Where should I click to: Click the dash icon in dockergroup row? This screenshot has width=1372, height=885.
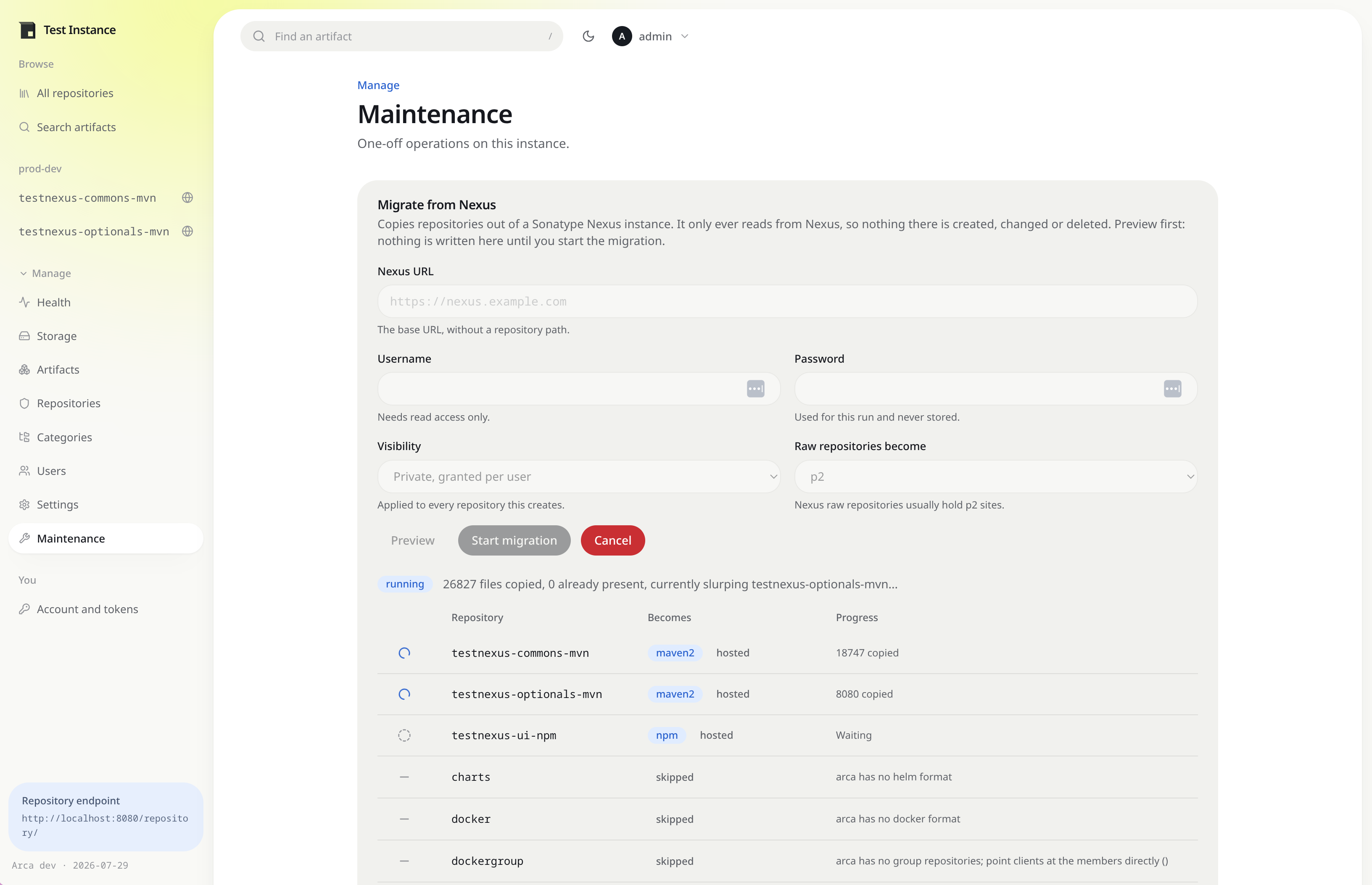point(405,861)
